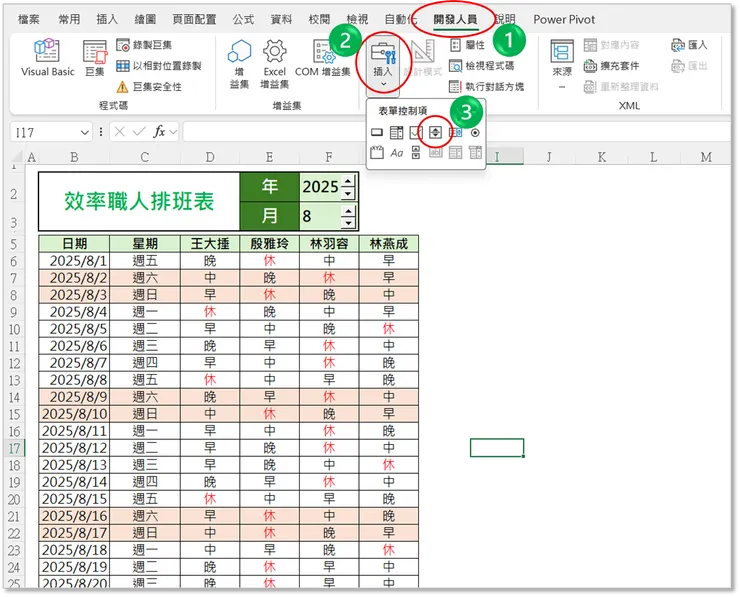Insert a form Spin Button control
This screenshot has height=597, width=740.
tap(435, 133)
